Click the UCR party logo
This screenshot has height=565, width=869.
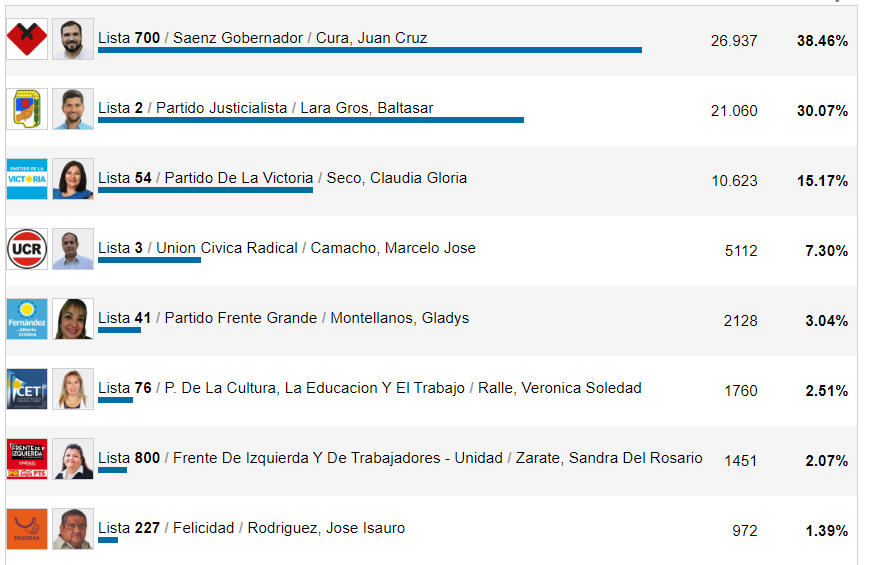27,249
